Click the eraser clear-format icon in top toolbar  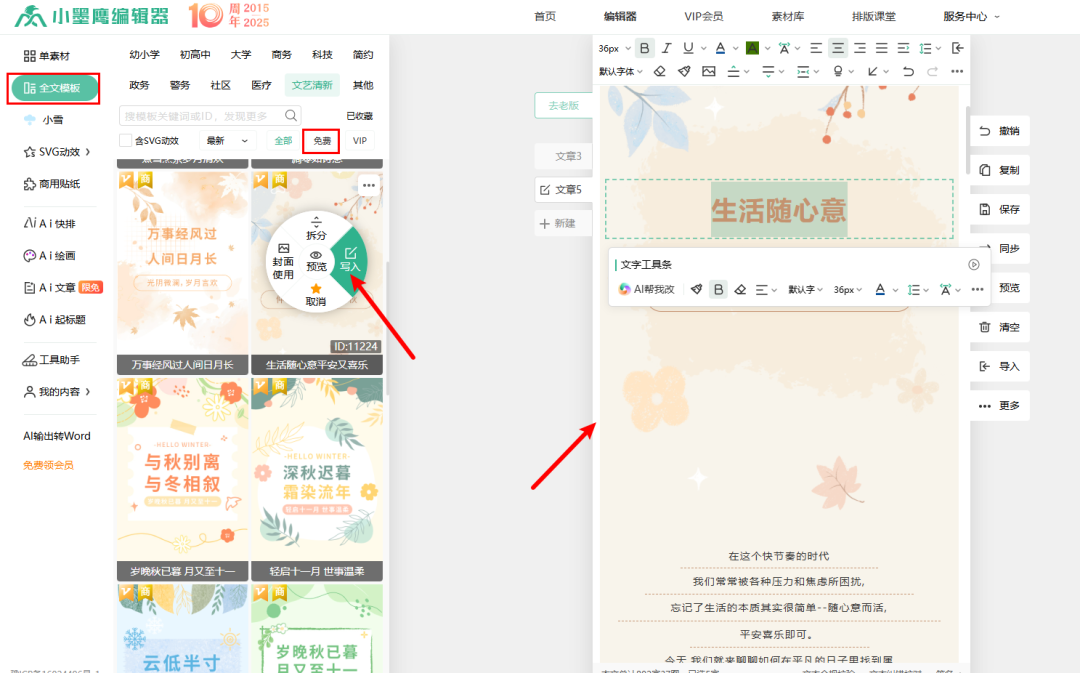click(x=659, y=71)
